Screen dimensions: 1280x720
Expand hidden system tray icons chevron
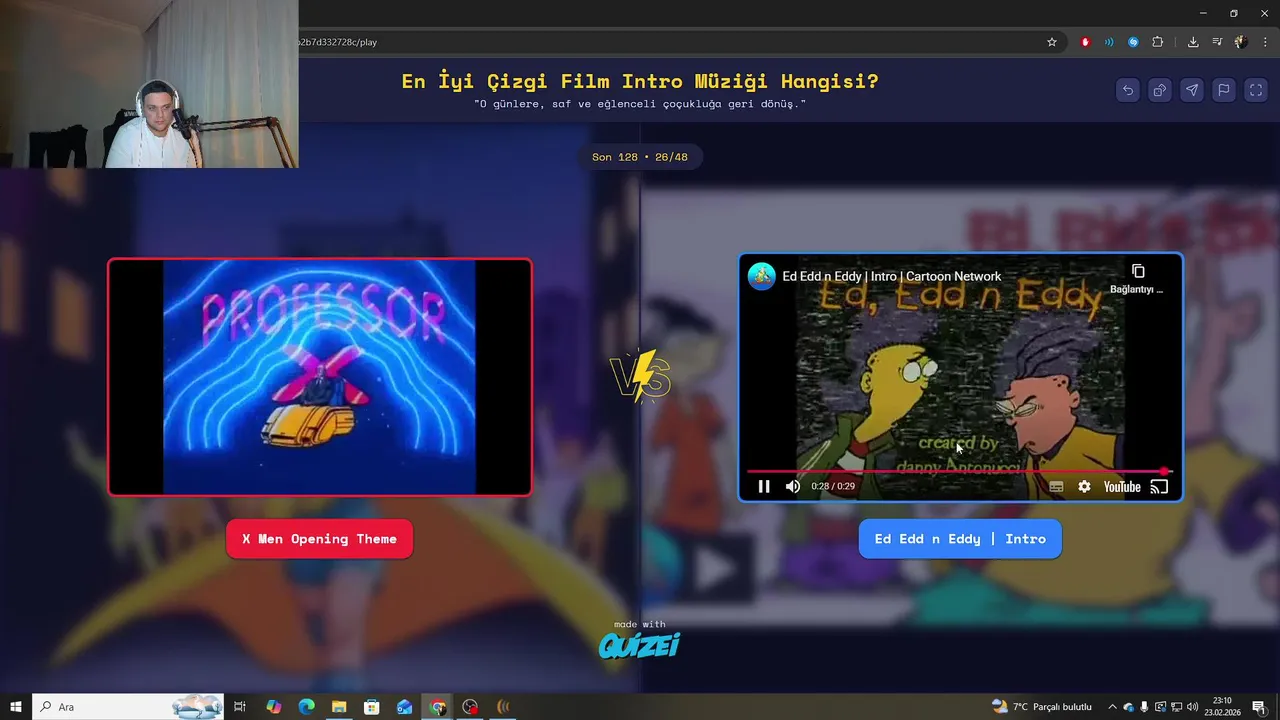(x=1112, y=707)
